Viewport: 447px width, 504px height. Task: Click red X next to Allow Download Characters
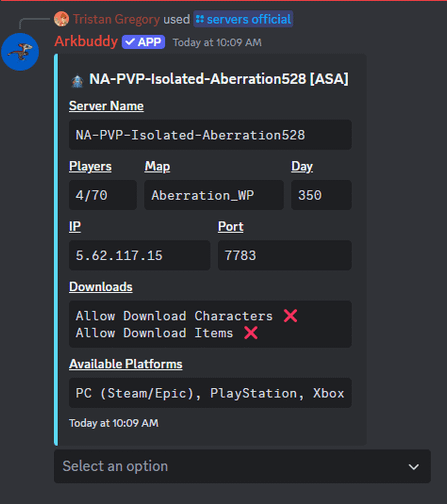tap(290, 315)
